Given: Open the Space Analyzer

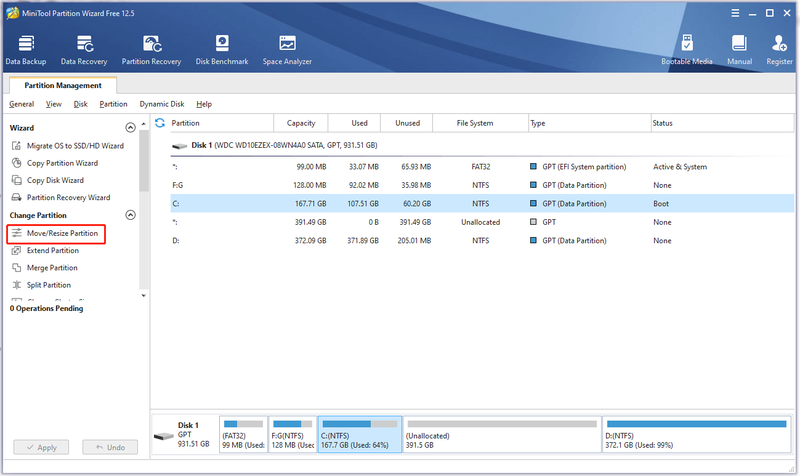Looking at the screenshot, I should click(x=287, y=50).
